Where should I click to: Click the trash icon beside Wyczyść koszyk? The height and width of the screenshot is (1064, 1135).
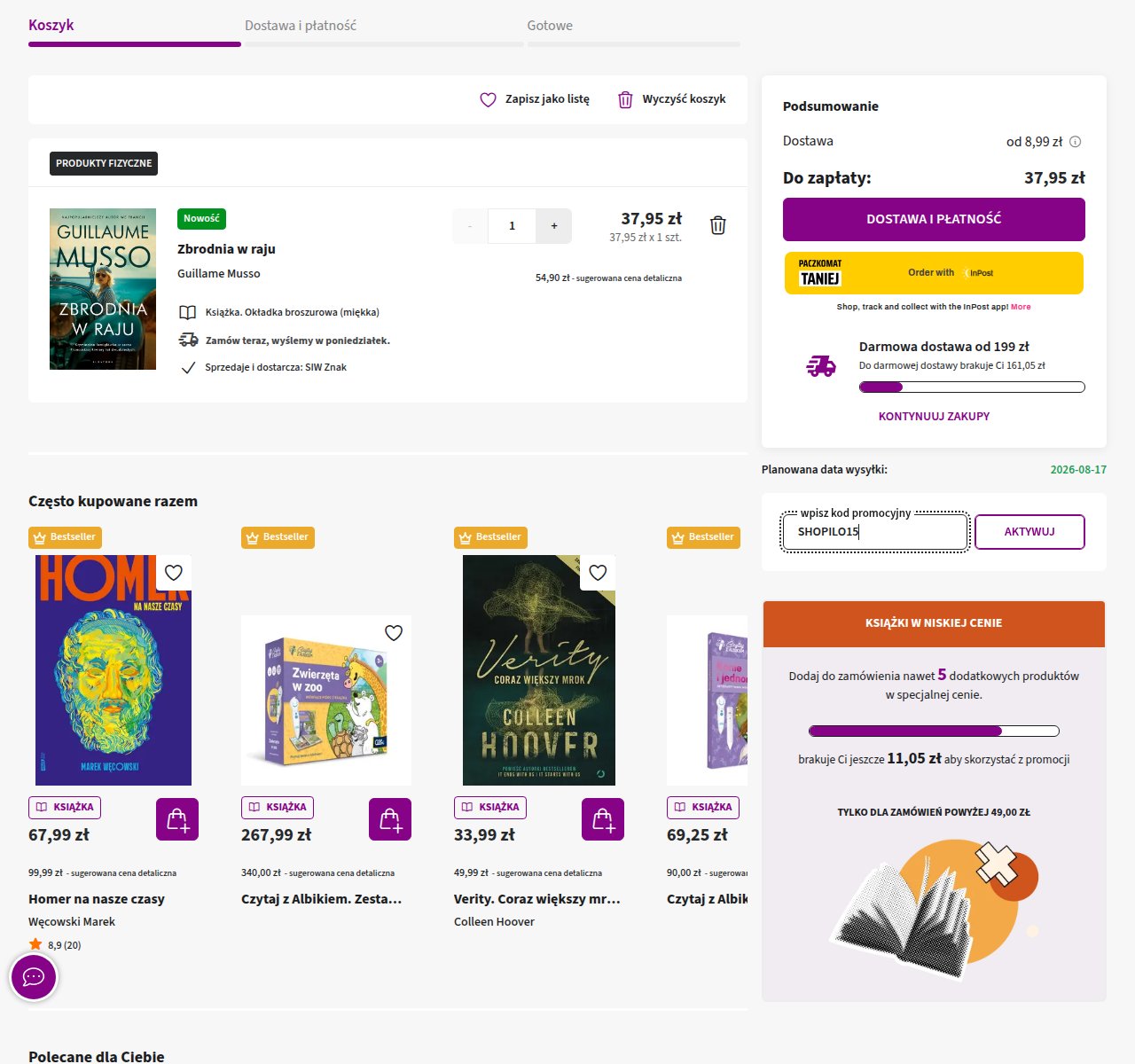625,99
